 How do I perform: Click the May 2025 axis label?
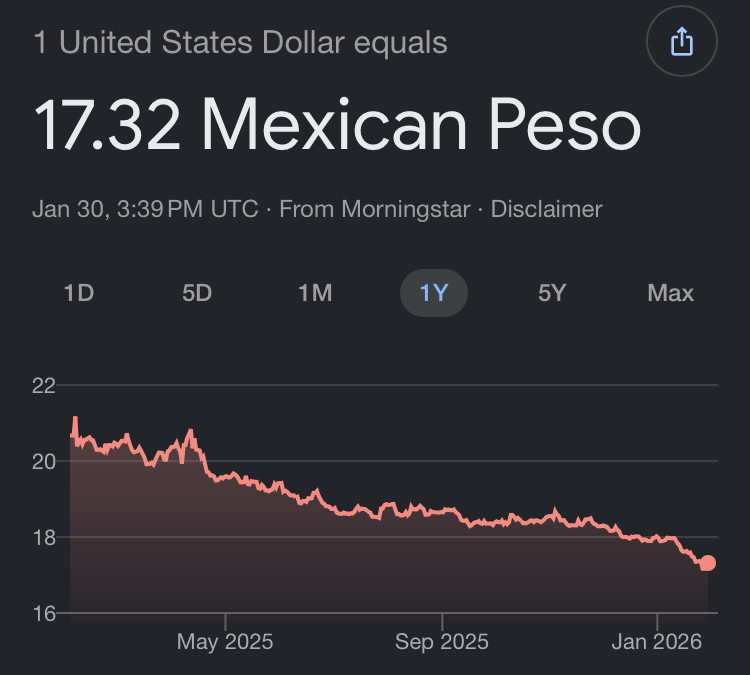(x=225, y=641)
